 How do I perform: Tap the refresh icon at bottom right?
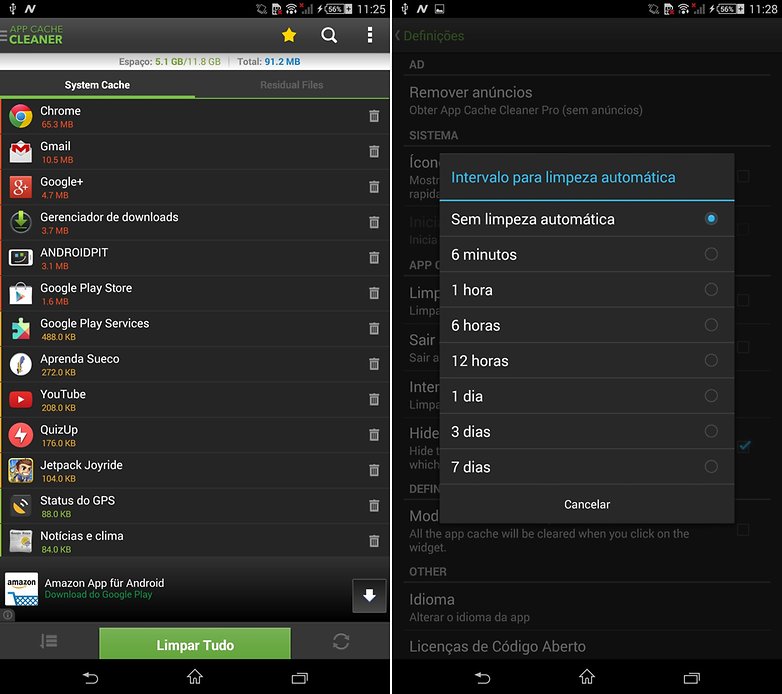point(341,641)
